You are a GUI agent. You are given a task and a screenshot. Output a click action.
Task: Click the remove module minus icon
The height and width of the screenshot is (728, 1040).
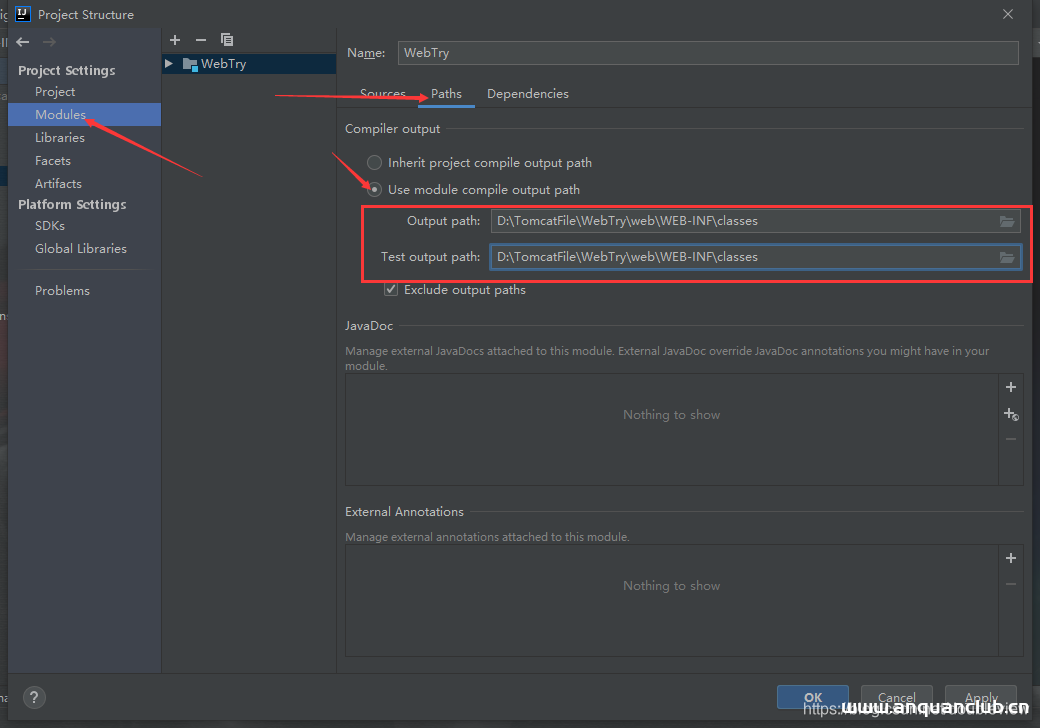(x=201, y=40)
